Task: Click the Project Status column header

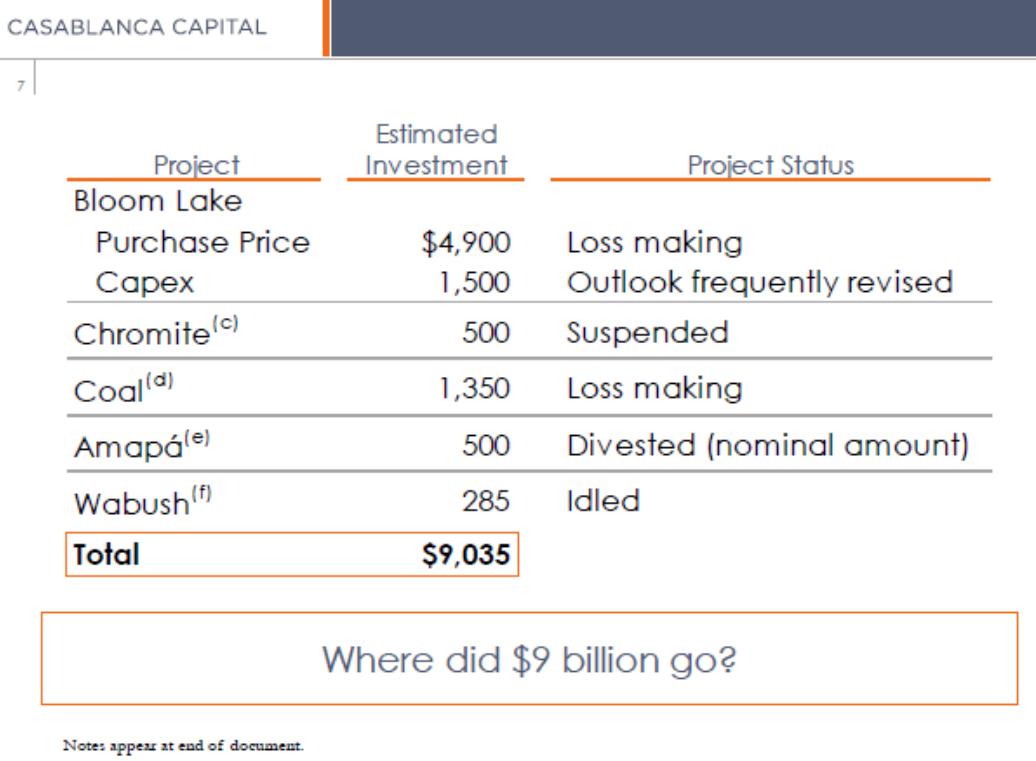Action: 770,166
